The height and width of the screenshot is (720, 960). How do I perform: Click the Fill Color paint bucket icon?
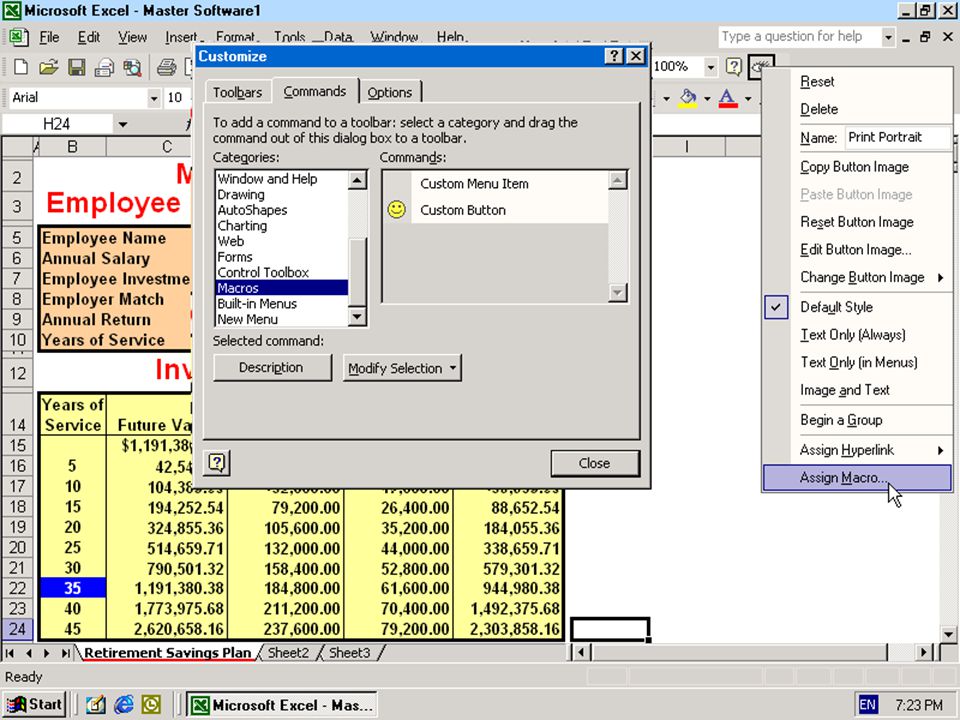coord(688,98)
